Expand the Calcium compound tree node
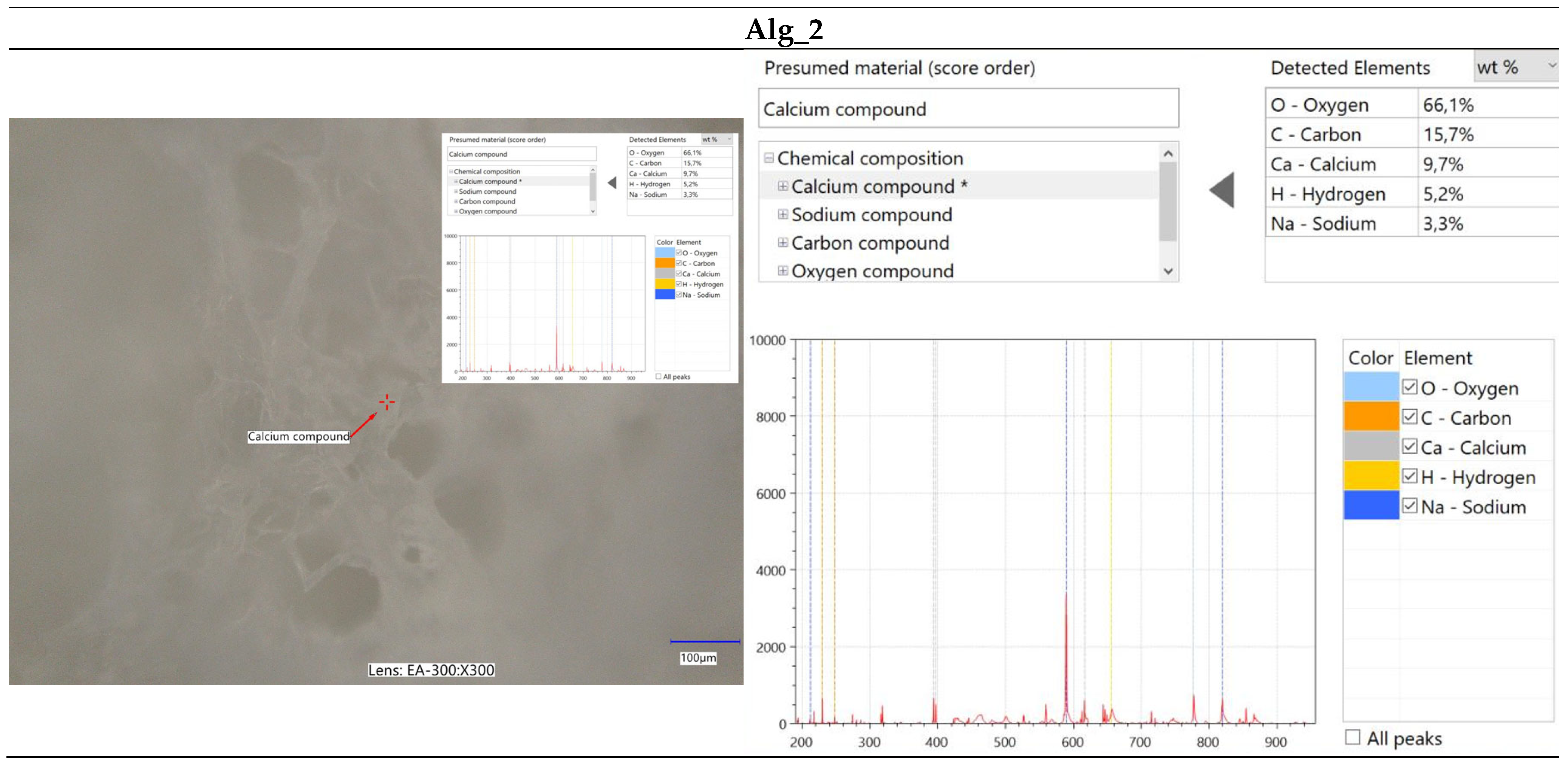The width and height of the screenshot is (1568, 765). pyautogui.click(x=783, y=186)
